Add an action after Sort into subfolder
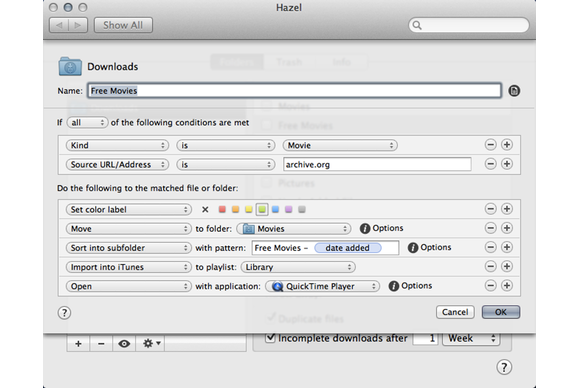Screen dimensions: 580x388 coord(507,247)
